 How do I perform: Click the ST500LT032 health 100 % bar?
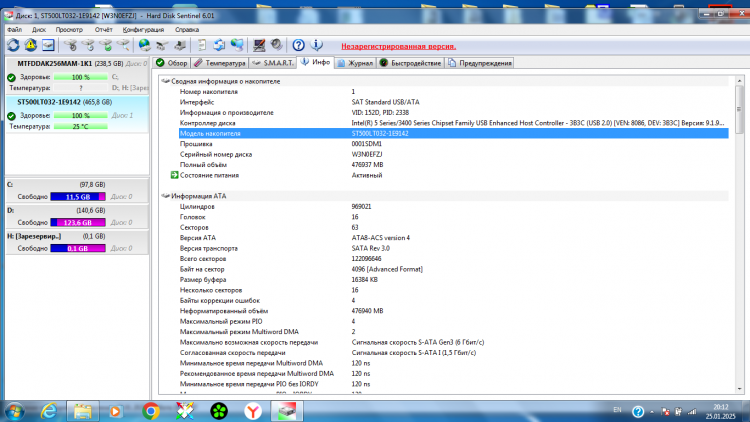tap(80, 115)
